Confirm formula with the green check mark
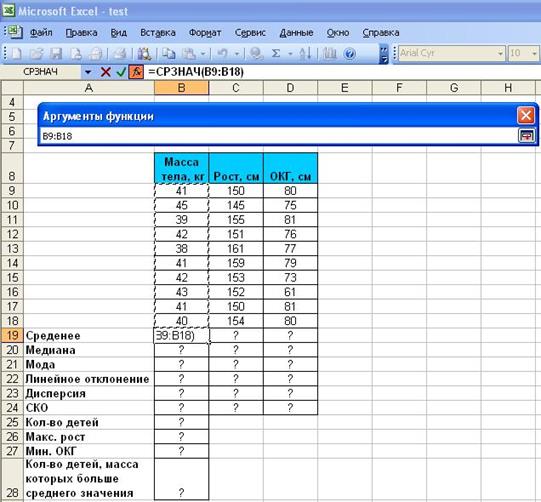Image resolution: width=541 pixels, height=502 pixels. coord(121,72)
